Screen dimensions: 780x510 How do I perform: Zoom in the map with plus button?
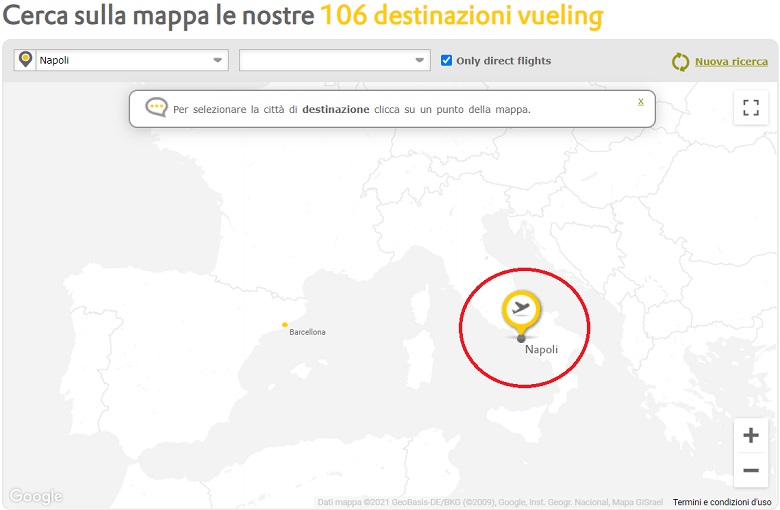[x=751, y=435]
